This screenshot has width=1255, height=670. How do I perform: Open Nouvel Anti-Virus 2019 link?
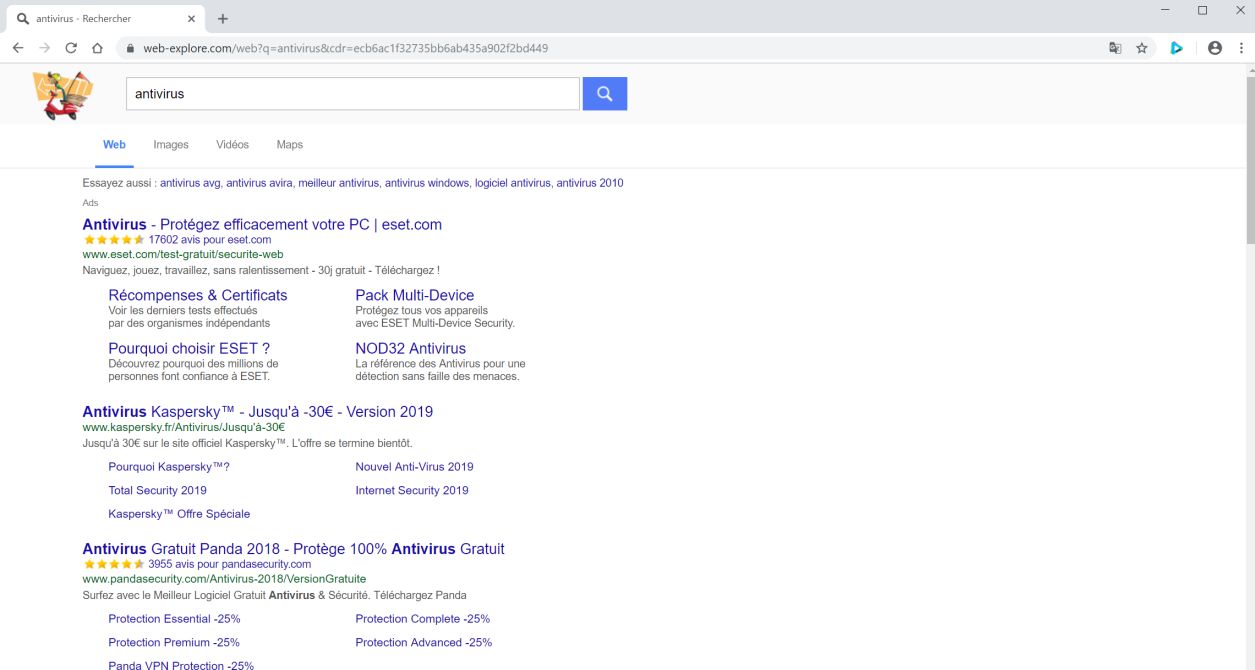[x=415, y=467]
